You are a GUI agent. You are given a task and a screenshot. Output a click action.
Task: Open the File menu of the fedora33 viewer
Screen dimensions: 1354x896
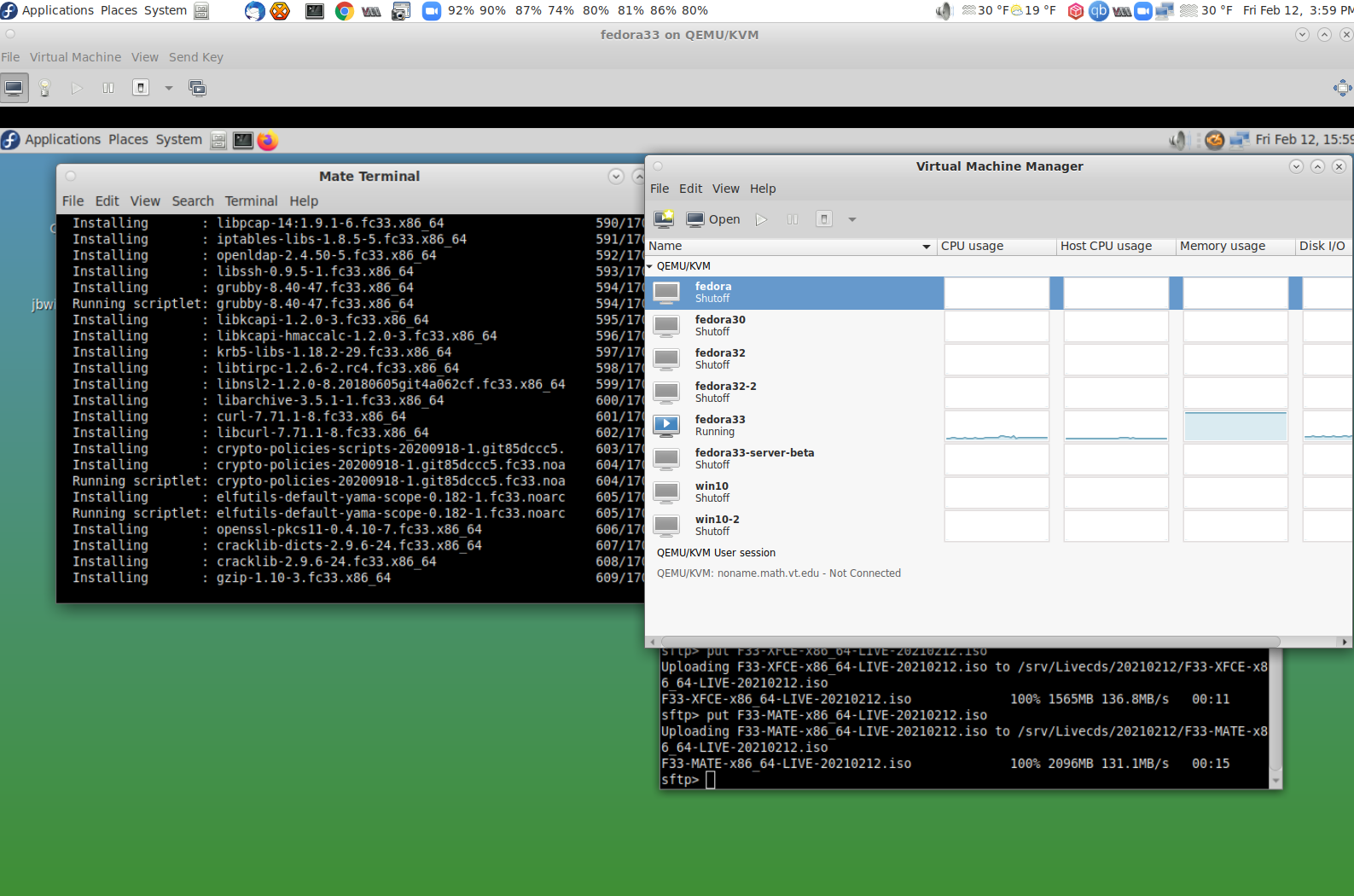[x=10, y=57]
